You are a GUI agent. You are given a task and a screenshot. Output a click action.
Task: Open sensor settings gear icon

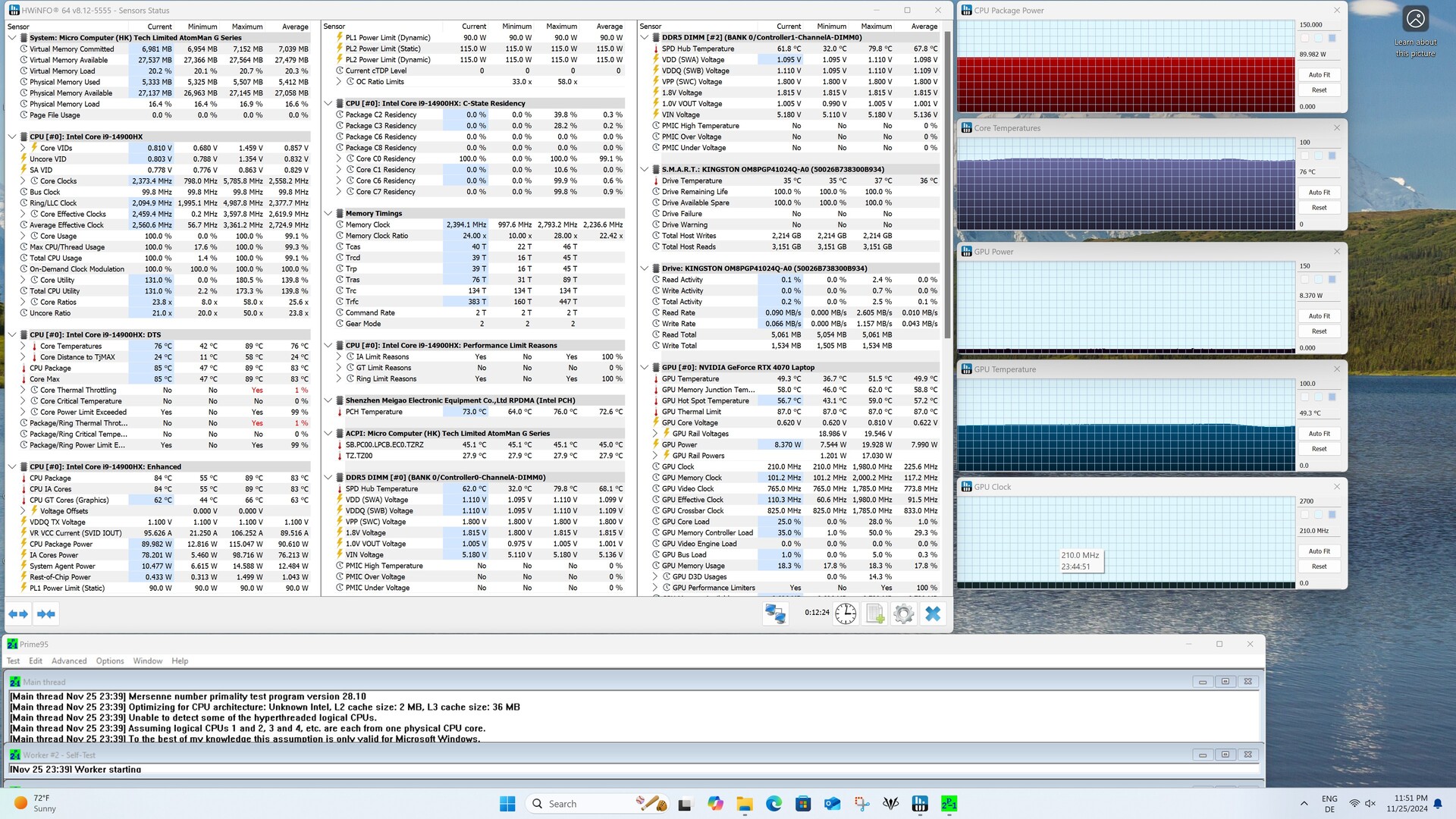pyautogui.click(x=903, y=613)
